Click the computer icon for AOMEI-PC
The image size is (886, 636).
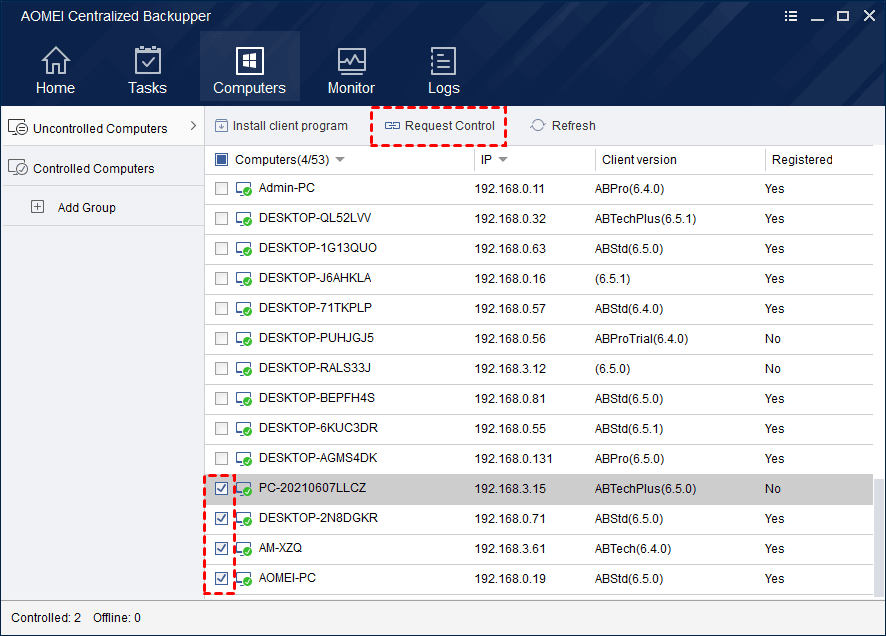[244, 578]
